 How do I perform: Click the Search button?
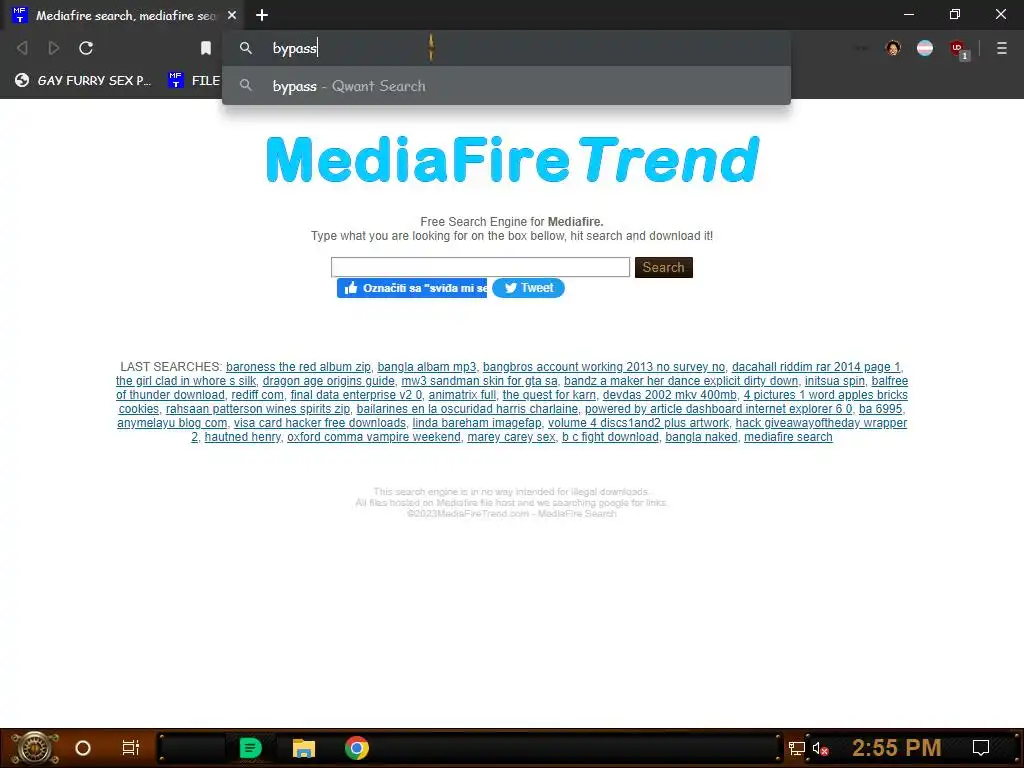point(664,267)
